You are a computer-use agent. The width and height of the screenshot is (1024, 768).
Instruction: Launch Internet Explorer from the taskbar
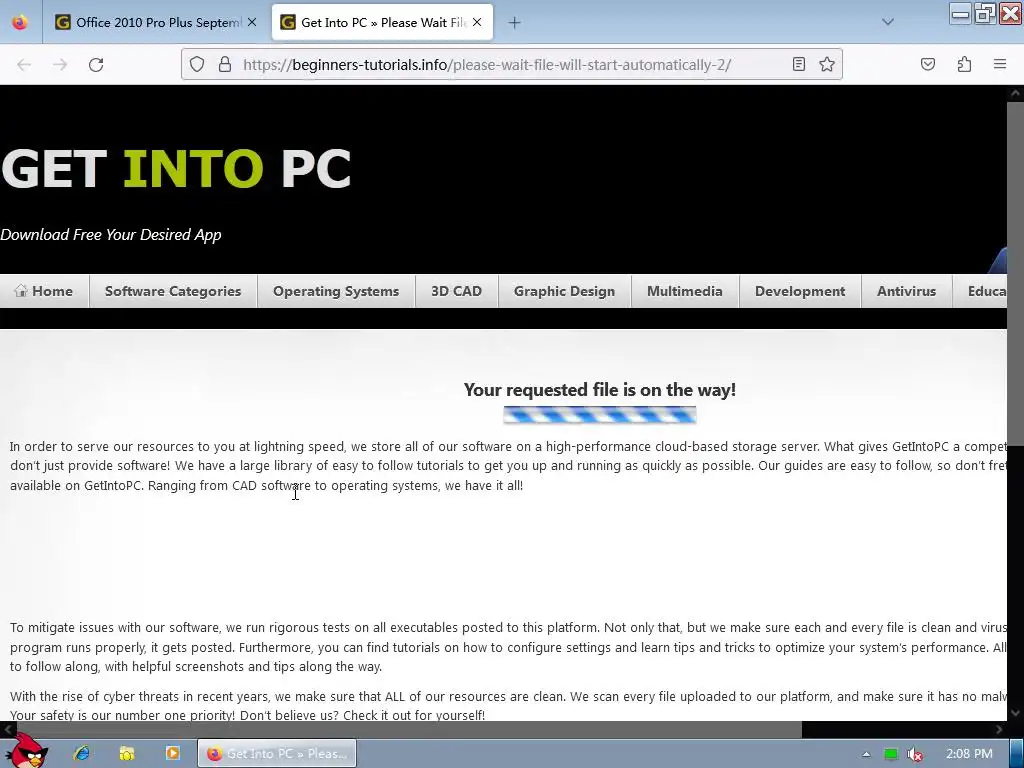[82, 754]
